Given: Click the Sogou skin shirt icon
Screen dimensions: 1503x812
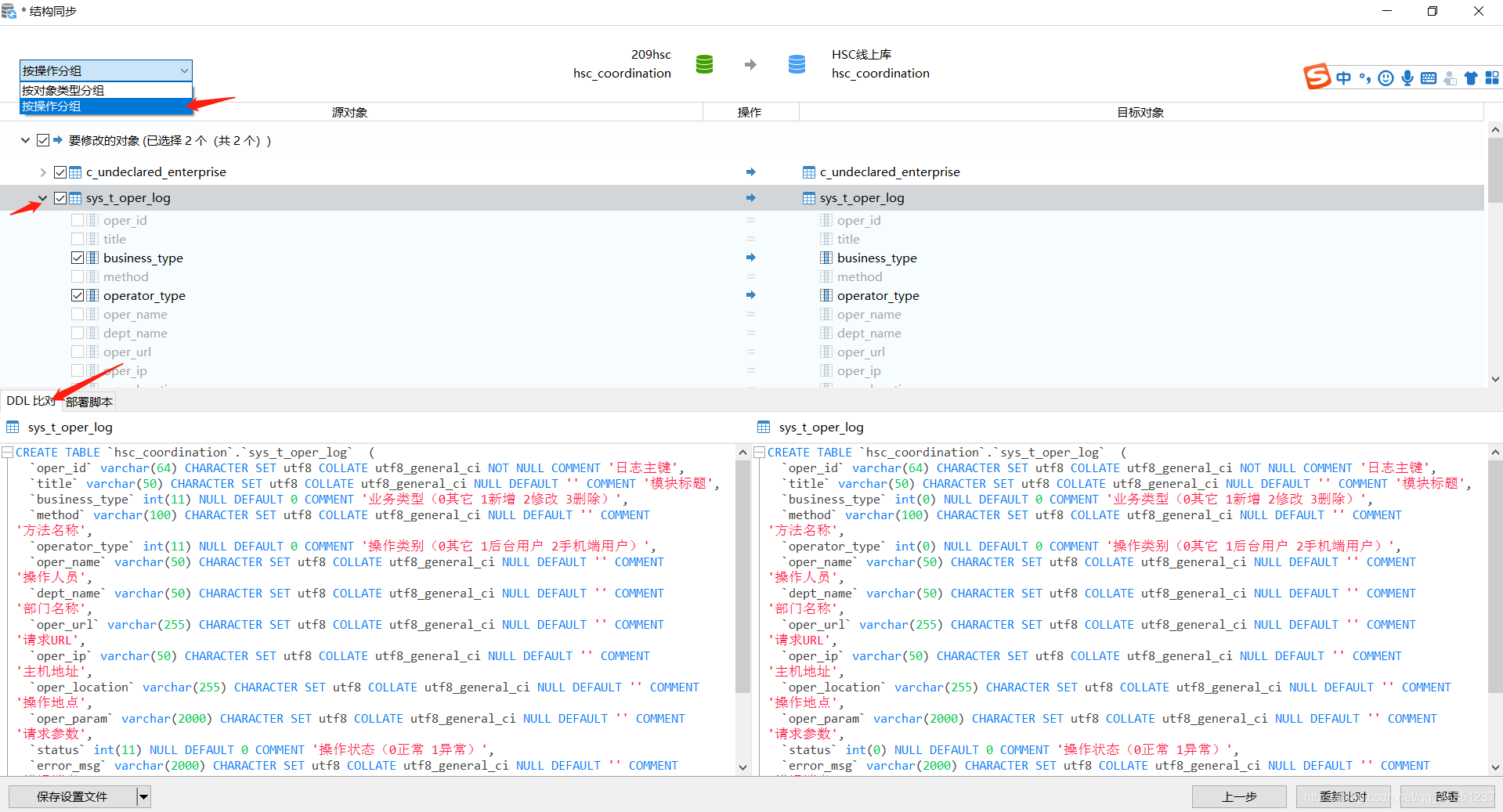Looking at the screenshot, I should point(1471,78).
